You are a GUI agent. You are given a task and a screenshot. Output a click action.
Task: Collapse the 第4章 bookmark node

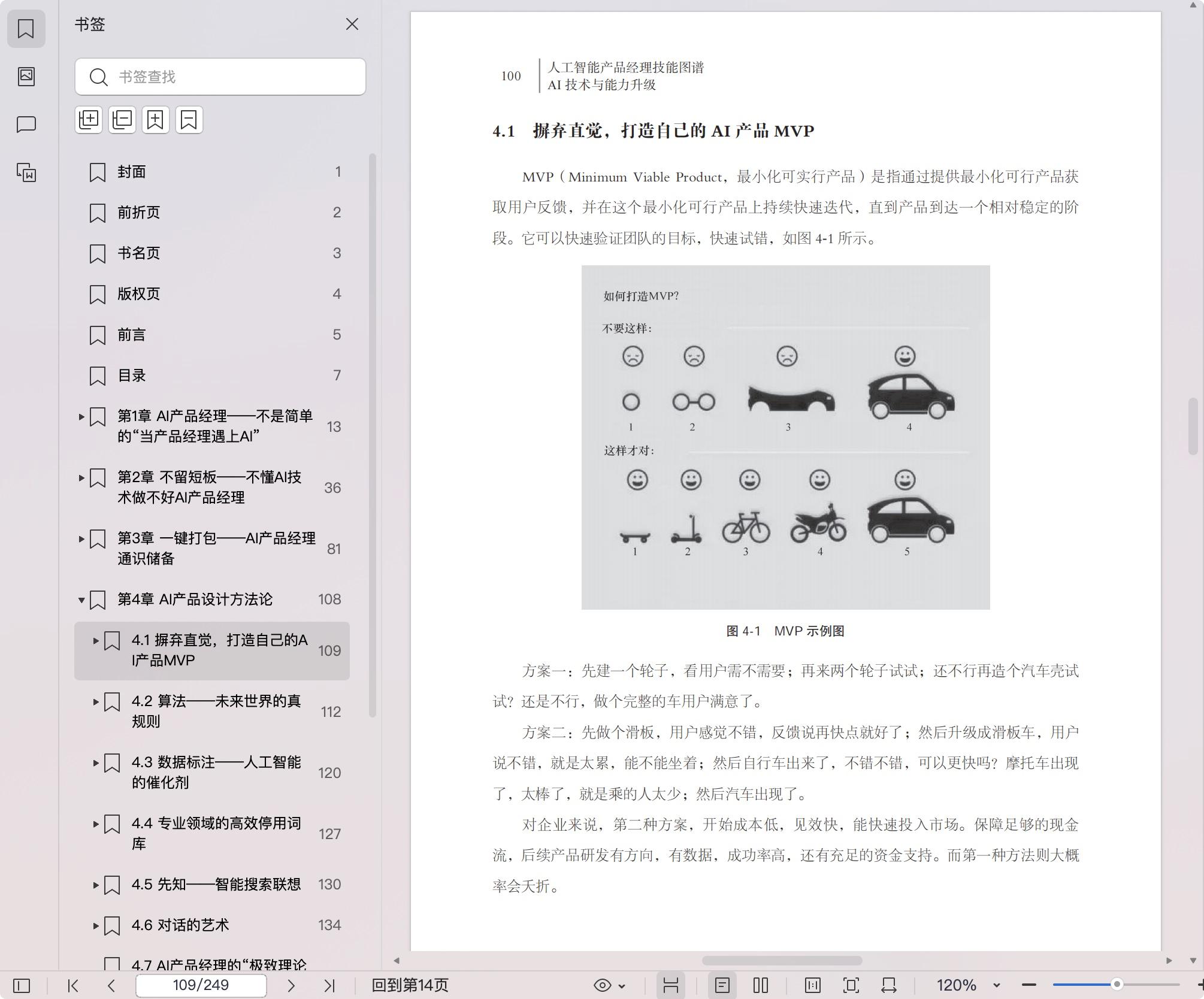[x=81, y=600]
